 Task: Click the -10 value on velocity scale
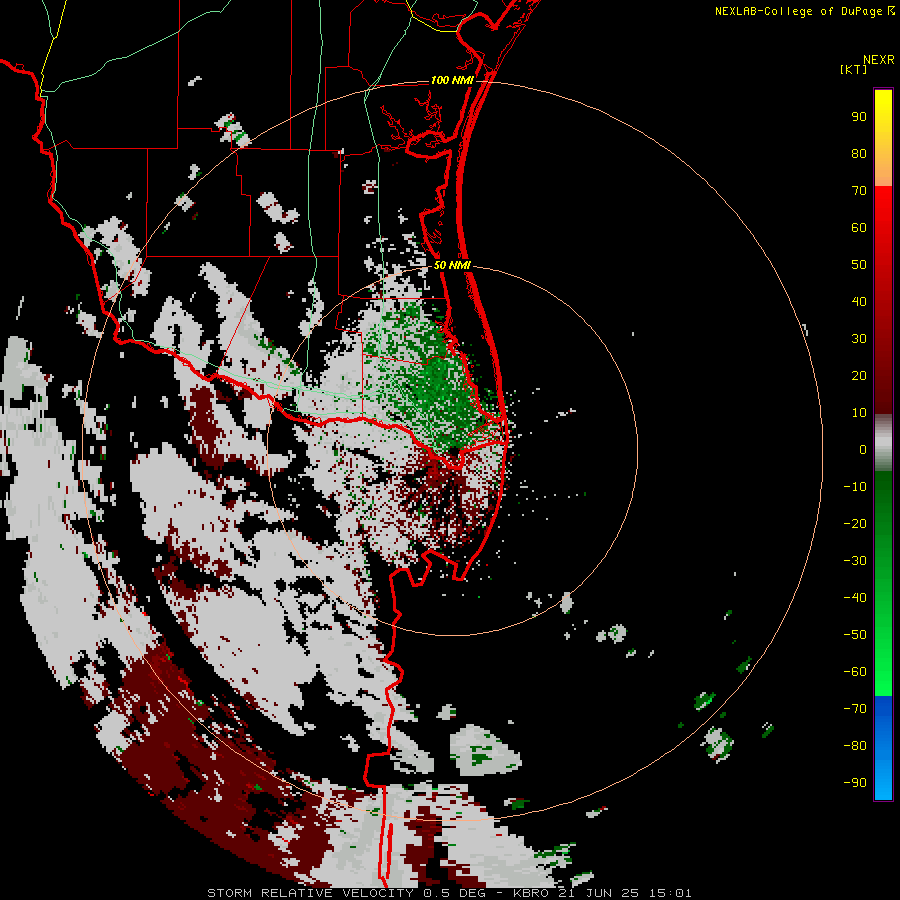pos(855,487)
